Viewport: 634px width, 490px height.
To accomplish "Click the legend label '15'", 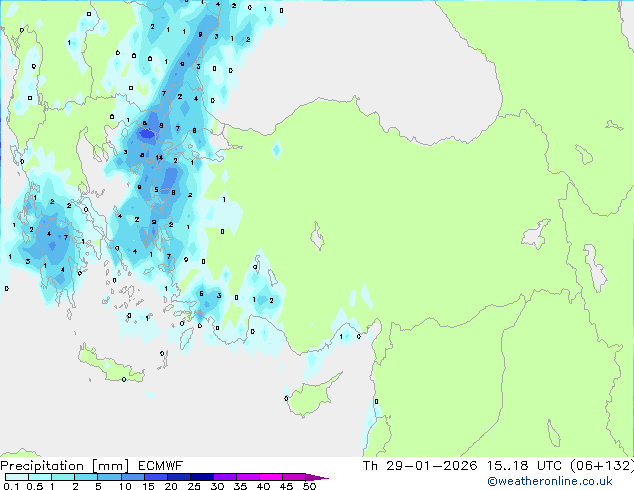I will pos(148,486).
